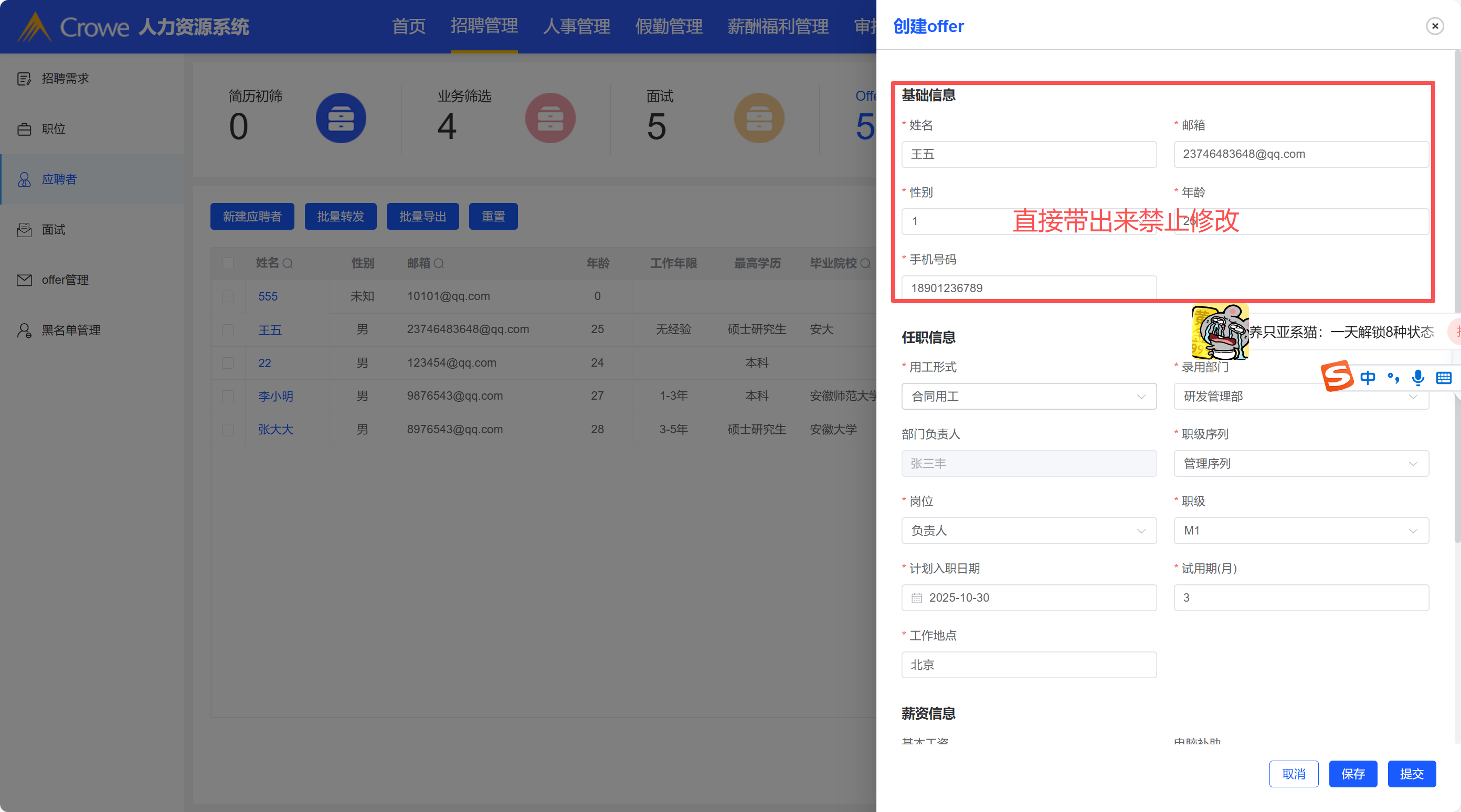Click the 工作地点 input showing 北京
Viewport: 1461px width, 812px height.
[x=1028, y=665]
